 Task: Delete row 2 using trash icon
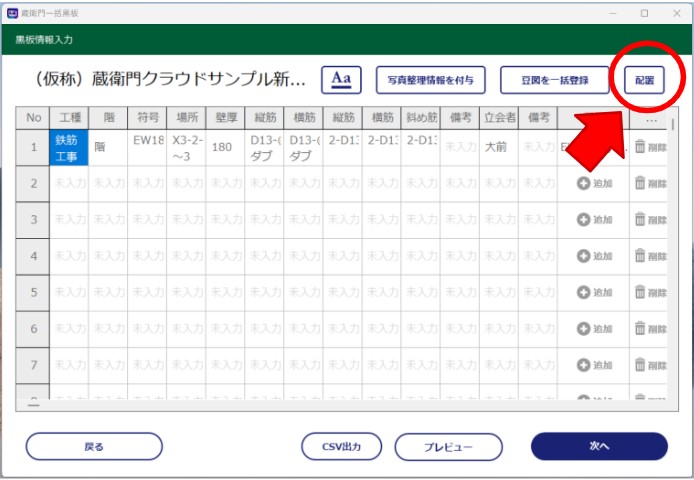pyautogui.click(x=651, y=183)
